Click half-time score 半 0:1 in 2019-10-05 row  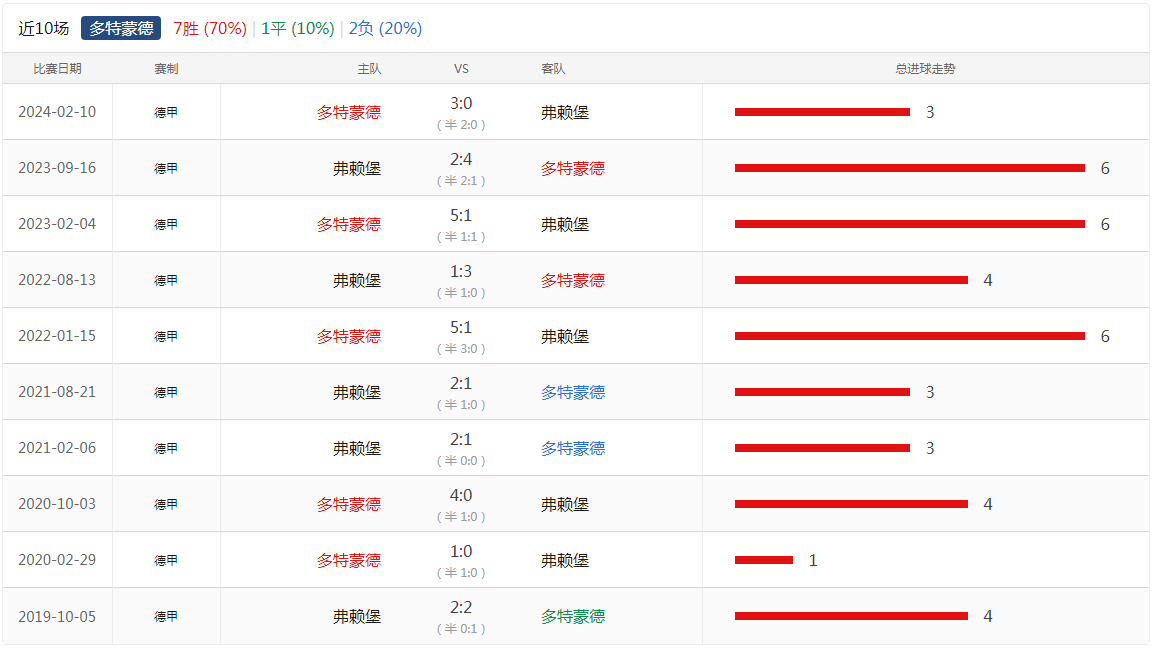(461, 629)
